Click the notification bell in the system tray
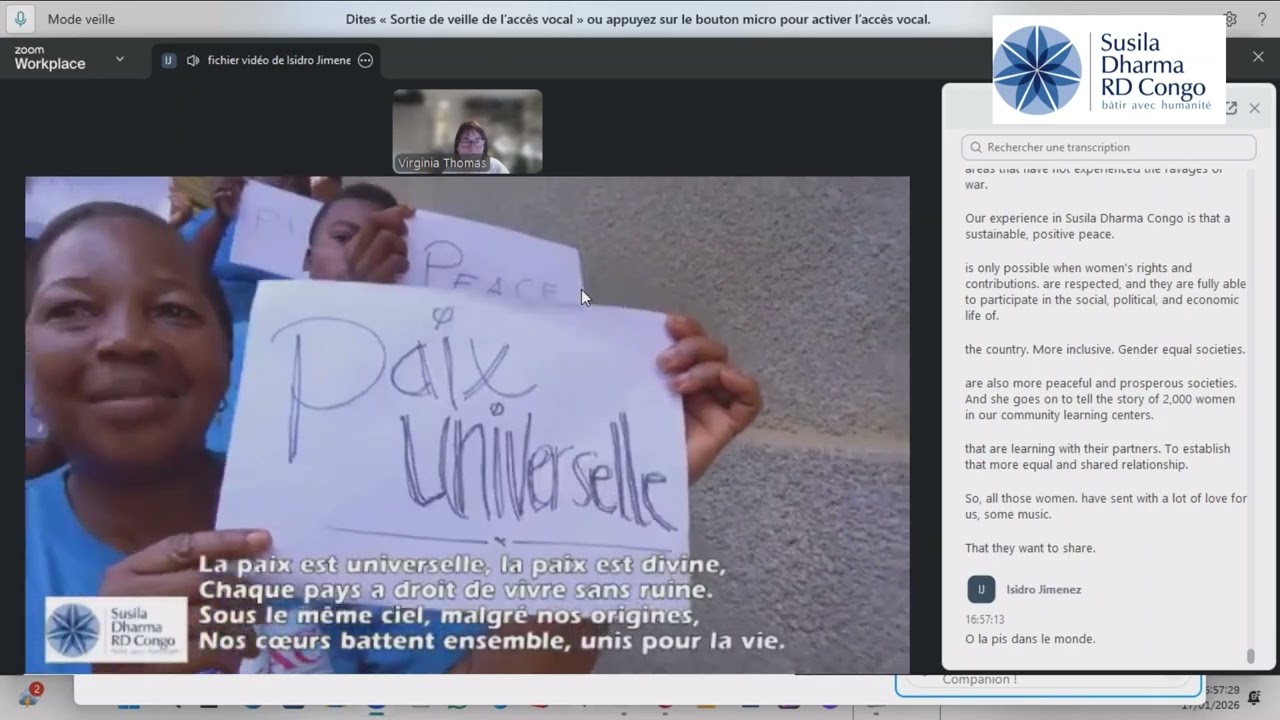This screenshot has height=720, width=1280. (1254, 697)
